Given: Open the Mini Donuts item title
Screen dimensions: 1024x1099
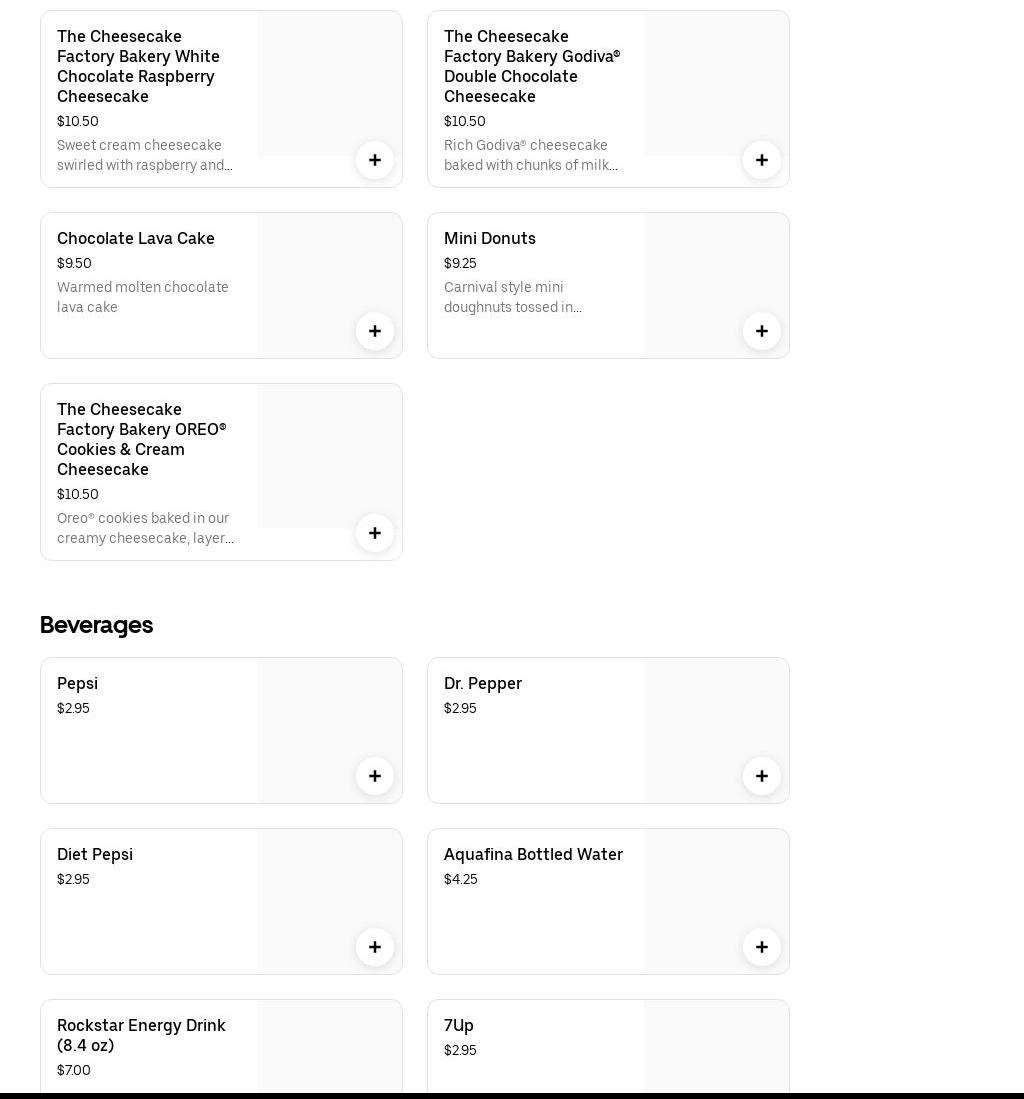Looking at the screenshot, I should point(490,239).
